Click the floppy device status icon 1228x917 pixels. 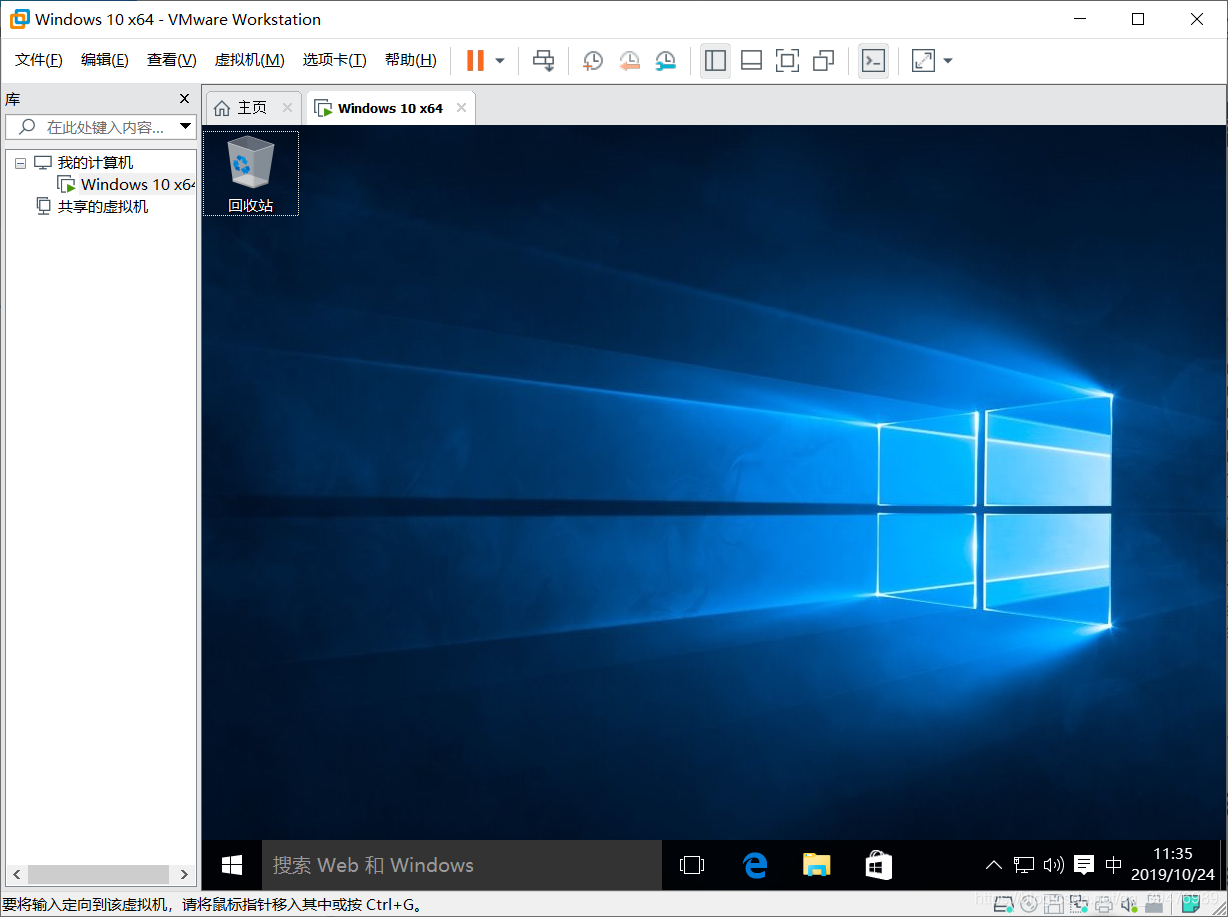tap(1053, 904)
